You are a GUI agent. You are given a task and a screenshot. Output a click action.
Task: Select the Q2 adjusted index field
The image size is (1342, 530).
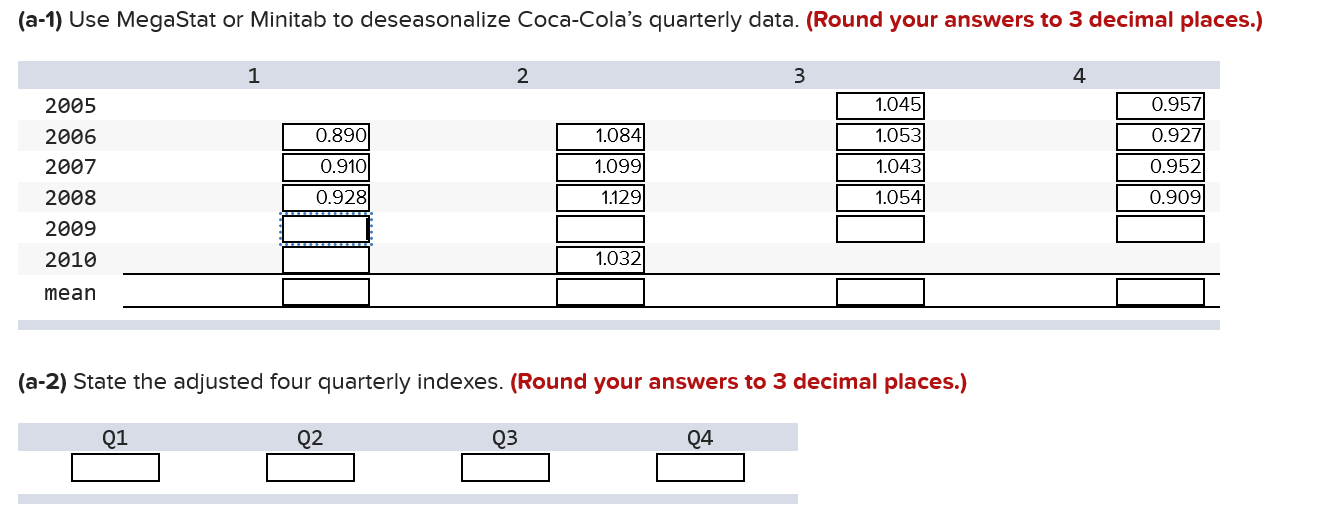pos(310,467)
